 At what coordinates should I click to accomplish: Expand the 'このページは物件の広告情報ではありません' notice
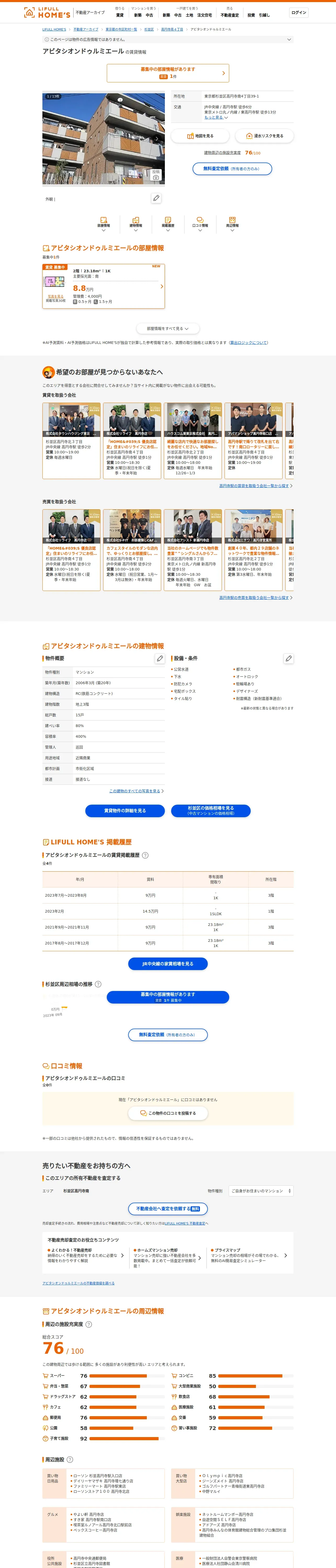click(168, 39)
